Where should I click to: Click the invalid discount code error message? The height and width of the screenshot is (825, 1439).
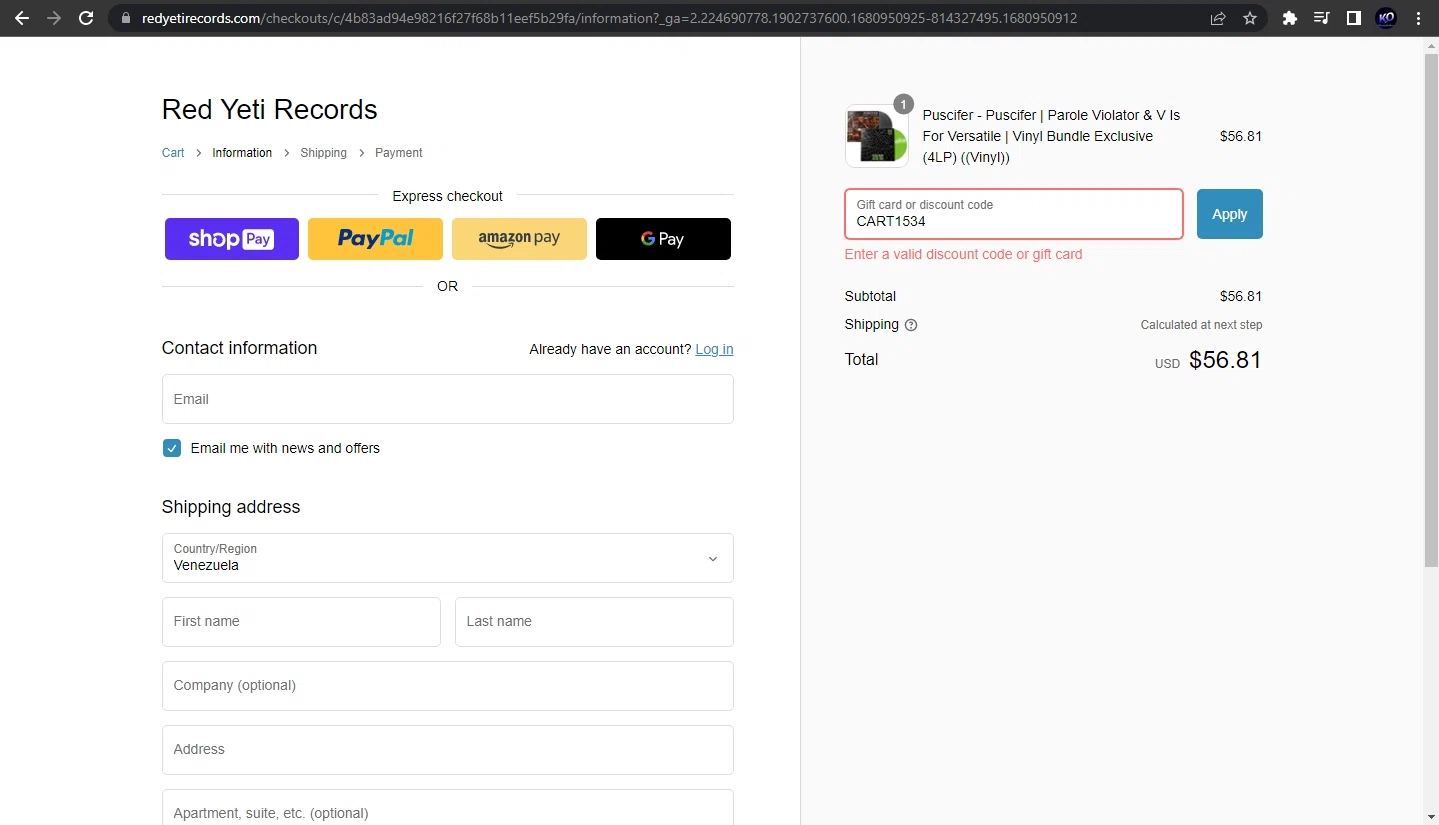pyautogui.click(x=963, y=254)
